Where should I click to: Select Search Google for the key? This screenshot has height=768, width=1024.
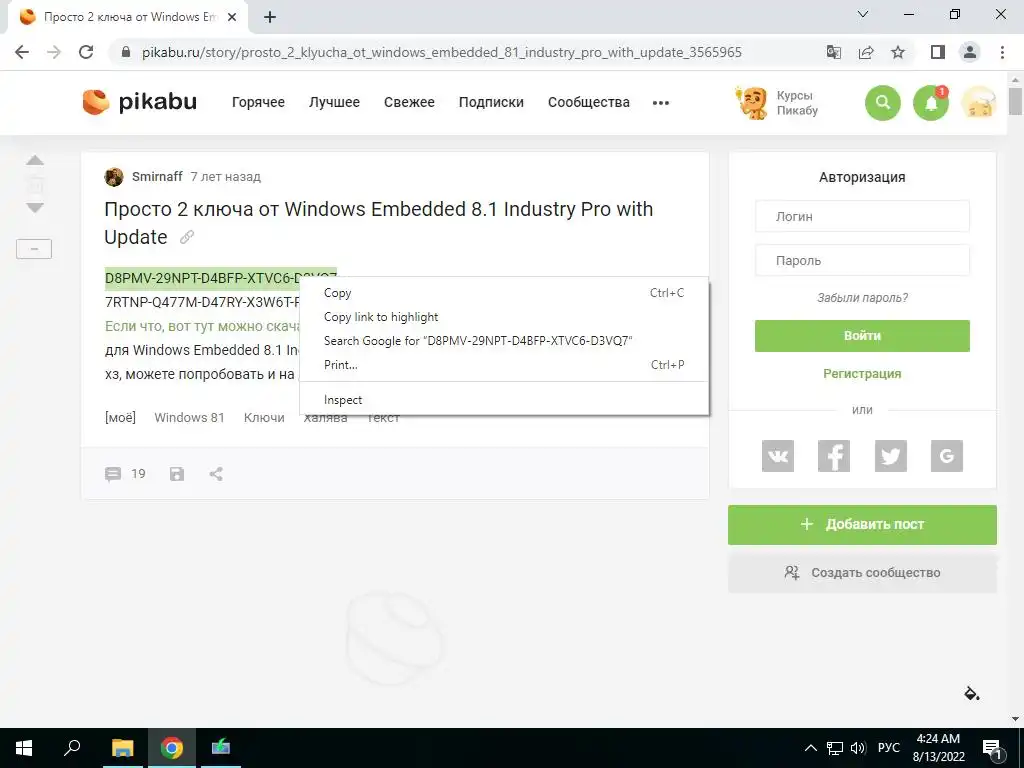click(x=504, y=341)
